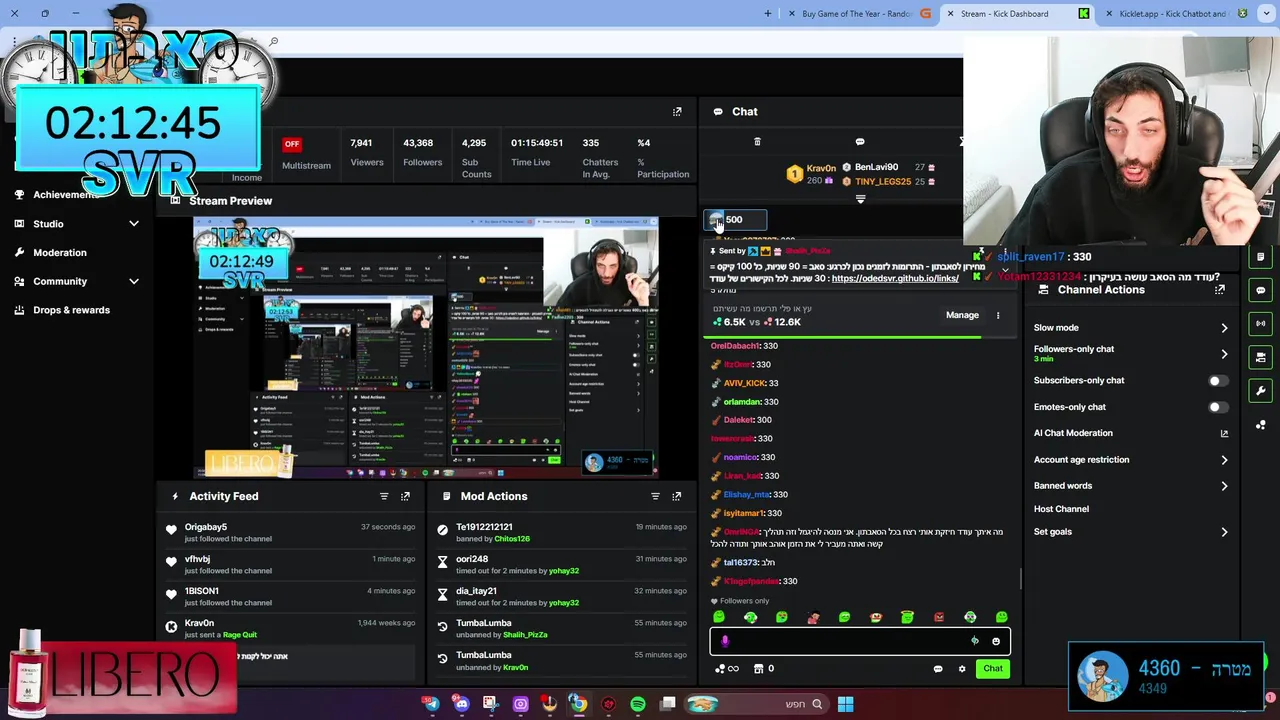
Task: Click the green Chat send button
Action: click(993, 669)
